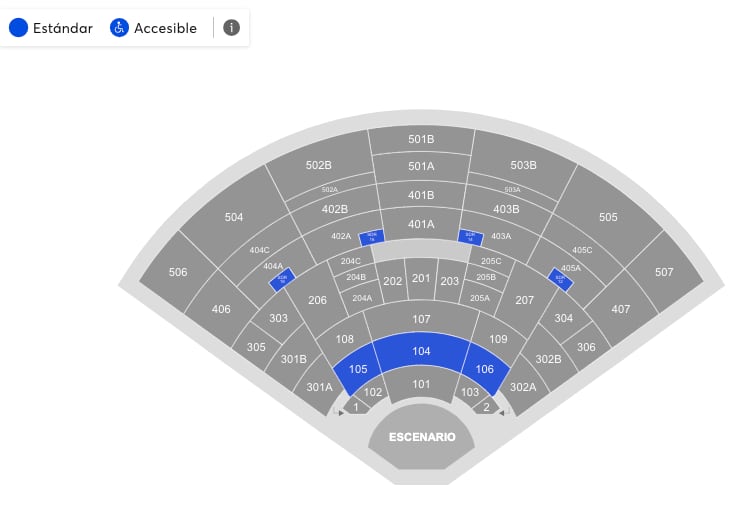Image resolution: width=745 pixels, height=509 pixels.
Task: Click section 507 on far right
Action: pos(664,272)
